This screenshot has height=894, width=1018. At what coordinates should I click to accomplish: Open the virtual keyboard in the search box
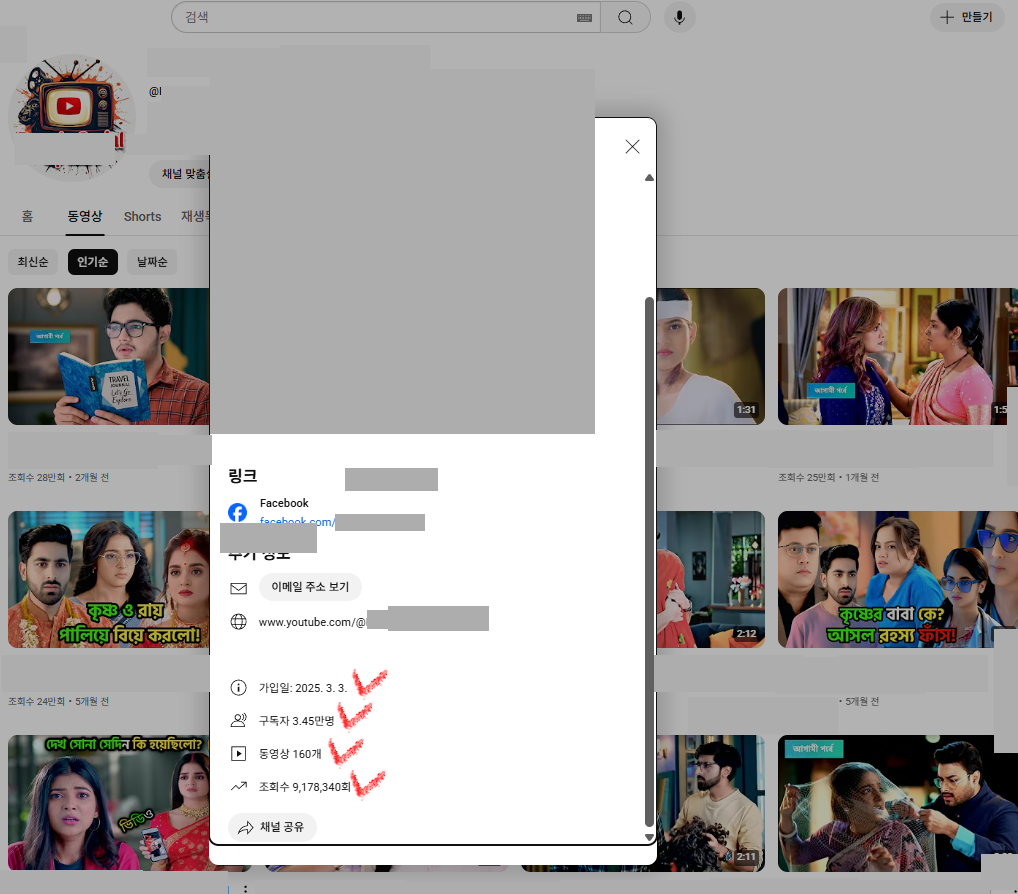pos(585,18)
